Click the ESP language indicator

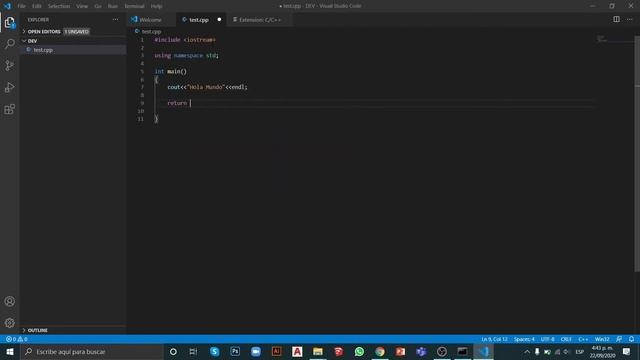pos(580,351)
